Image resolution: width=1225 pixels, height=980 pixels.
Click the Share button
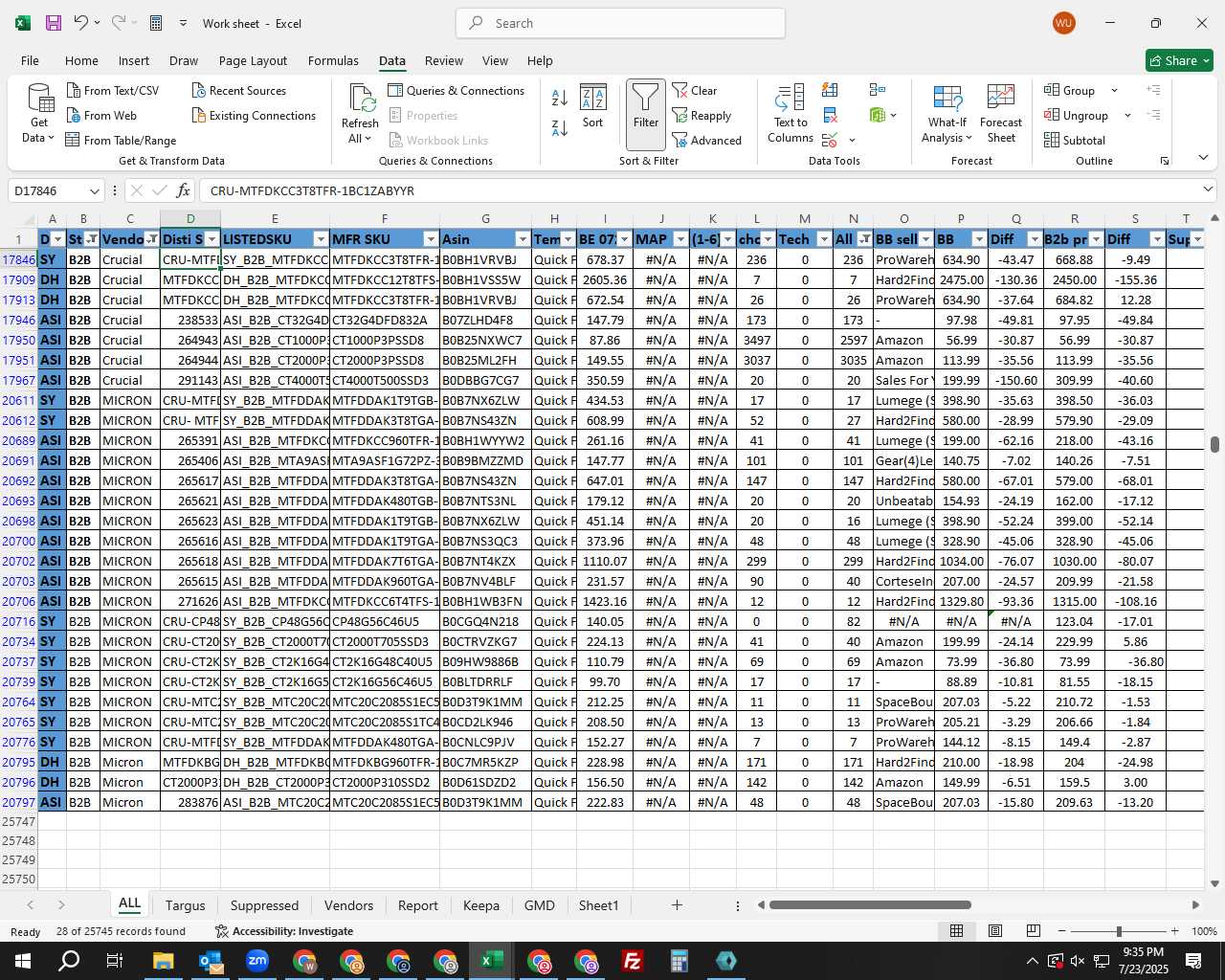point(1179,60)
